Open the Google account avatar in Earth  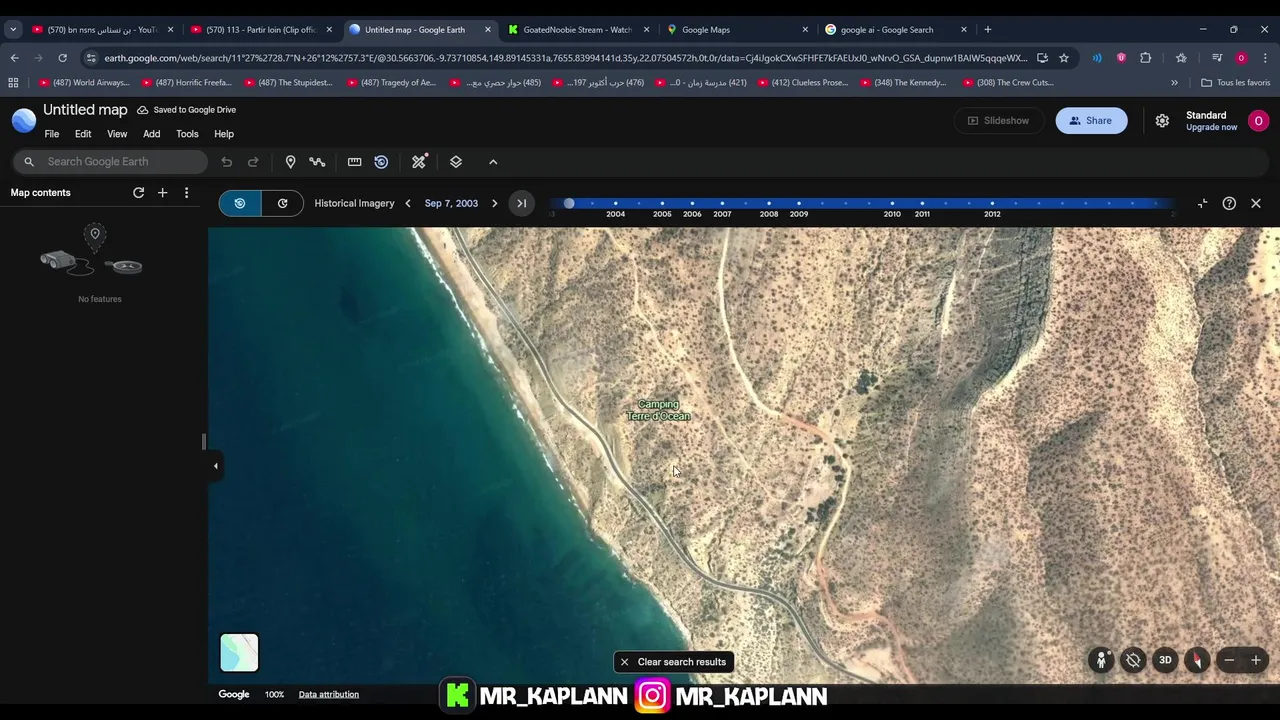pos(1258,121)
